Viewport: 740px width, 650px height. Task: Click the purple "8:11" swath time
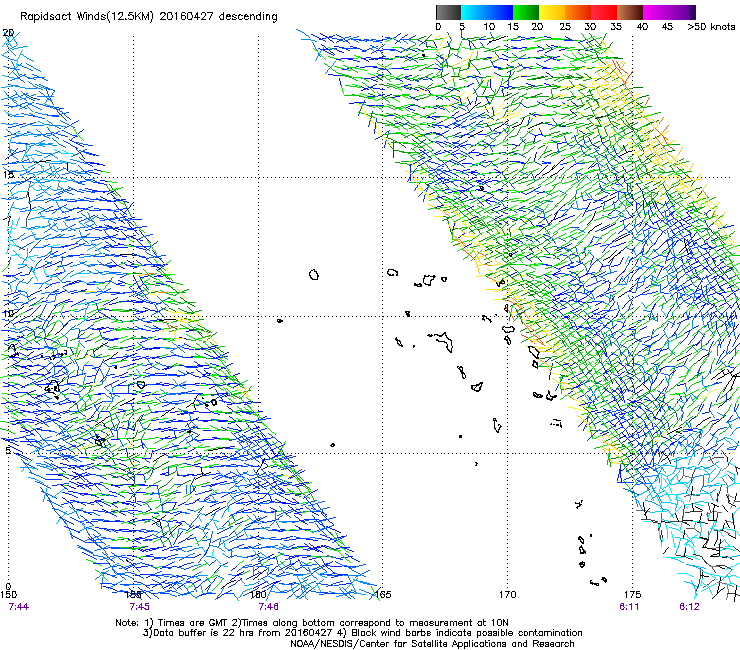(630, 607)
